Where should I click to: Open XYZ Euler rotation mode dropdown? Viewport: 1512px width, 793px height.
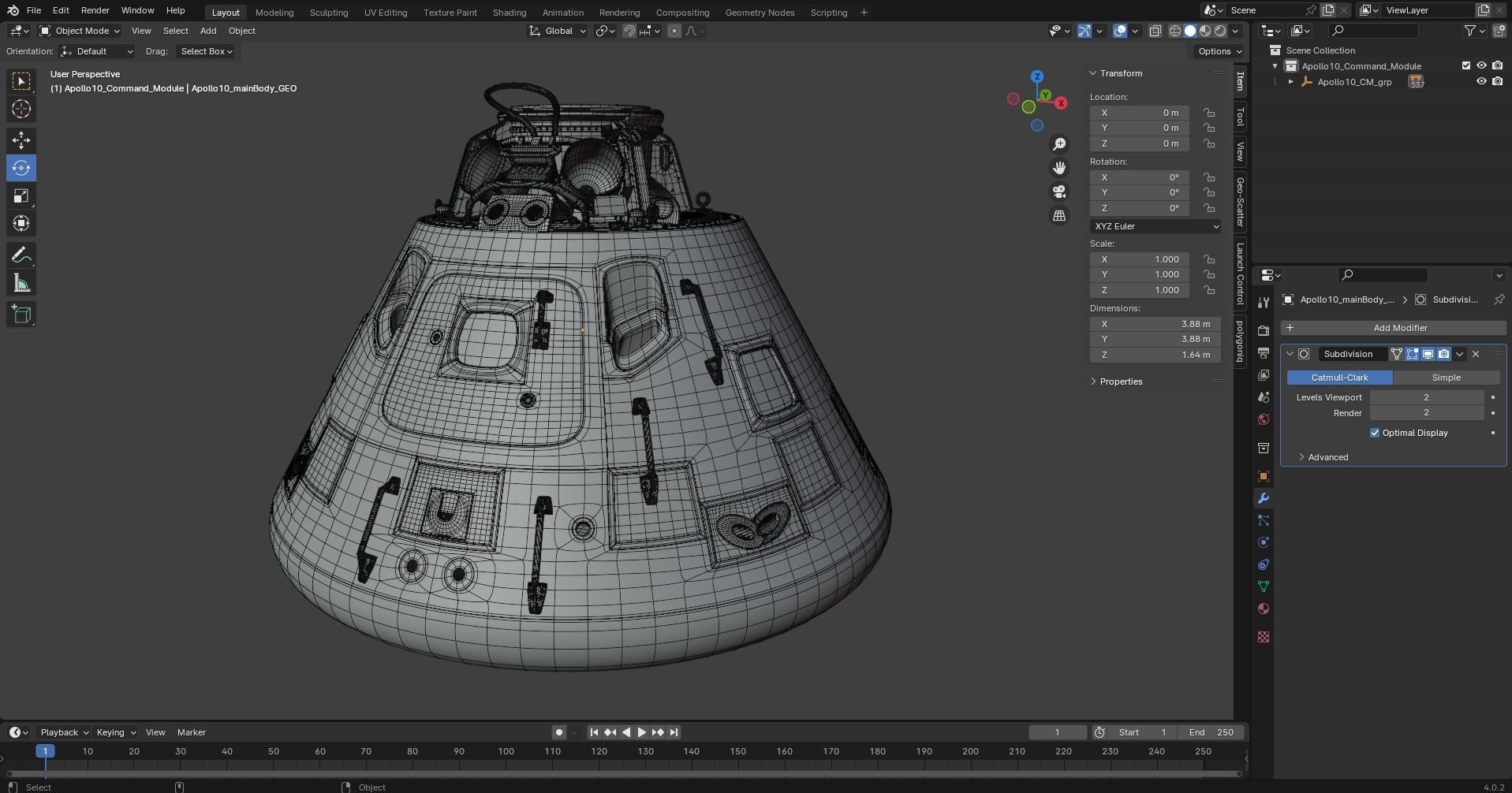[x=1155, y=226]
